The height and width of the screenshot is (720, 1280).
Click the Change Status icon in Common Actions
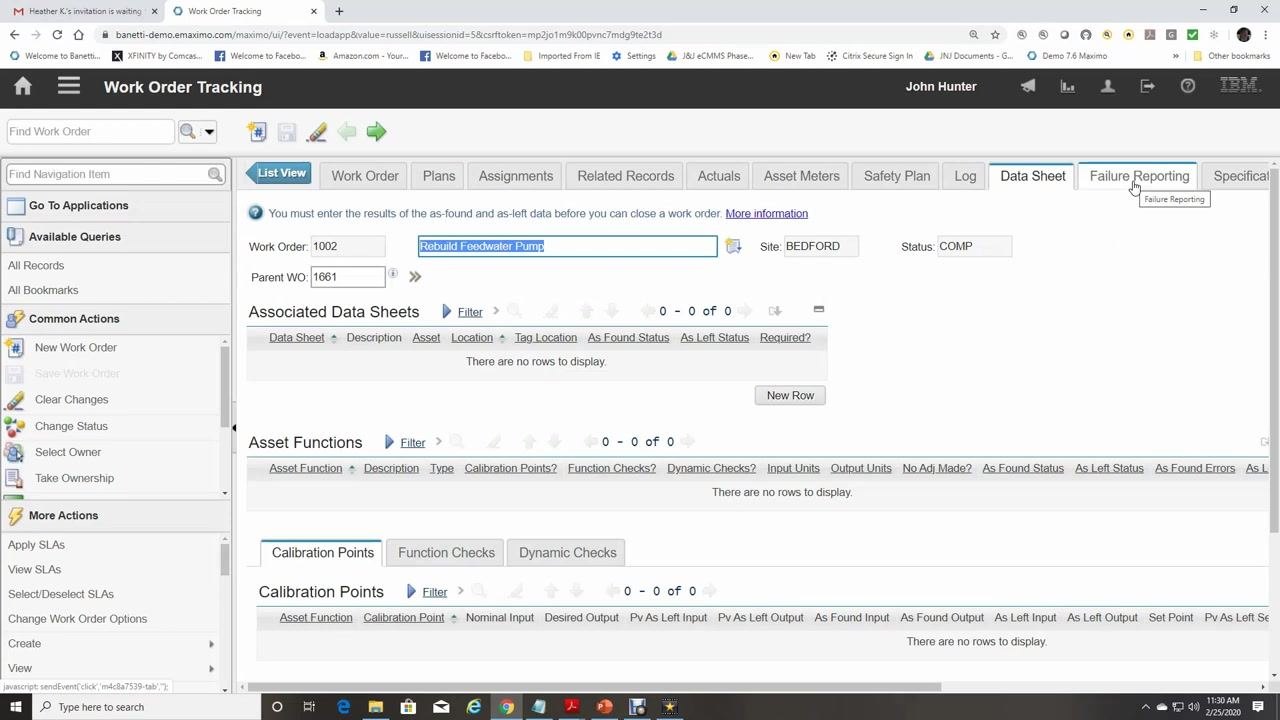coord(15,426)
